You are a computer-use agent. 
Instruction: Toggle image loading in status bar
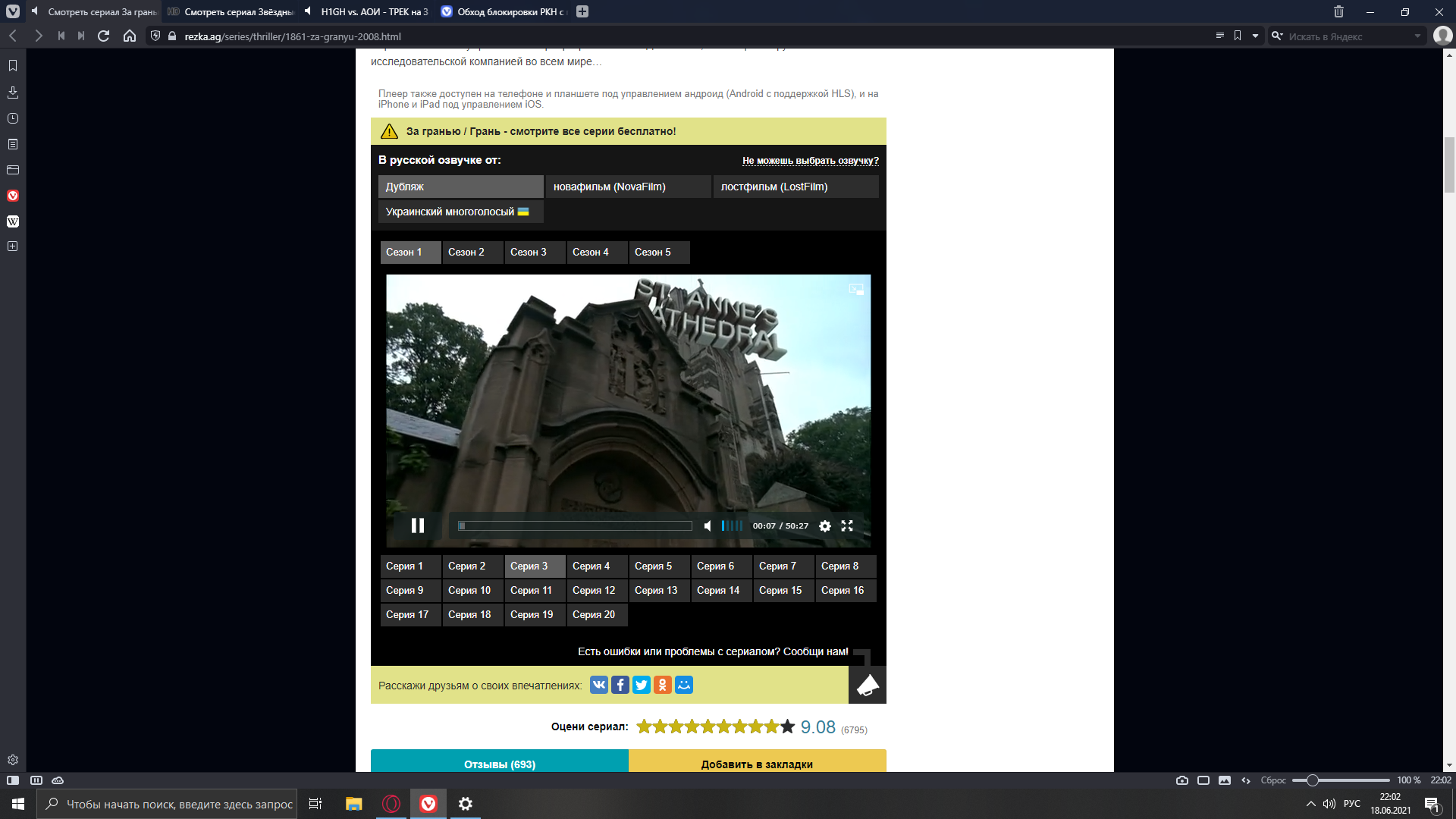(1225, 780)
